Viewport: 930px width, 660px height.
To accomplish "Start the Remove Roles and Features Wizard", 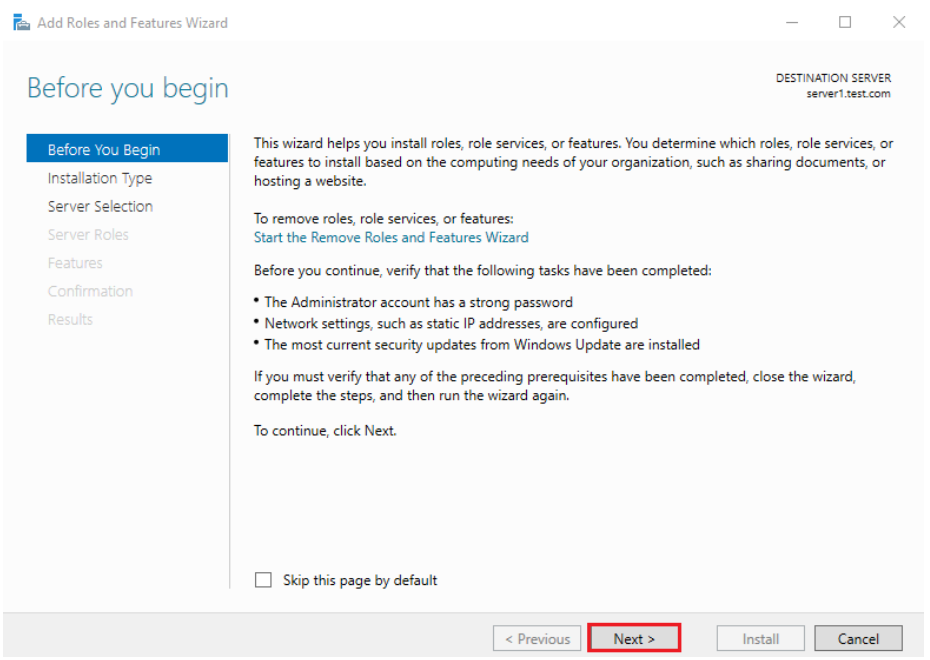I will (391, 237).
